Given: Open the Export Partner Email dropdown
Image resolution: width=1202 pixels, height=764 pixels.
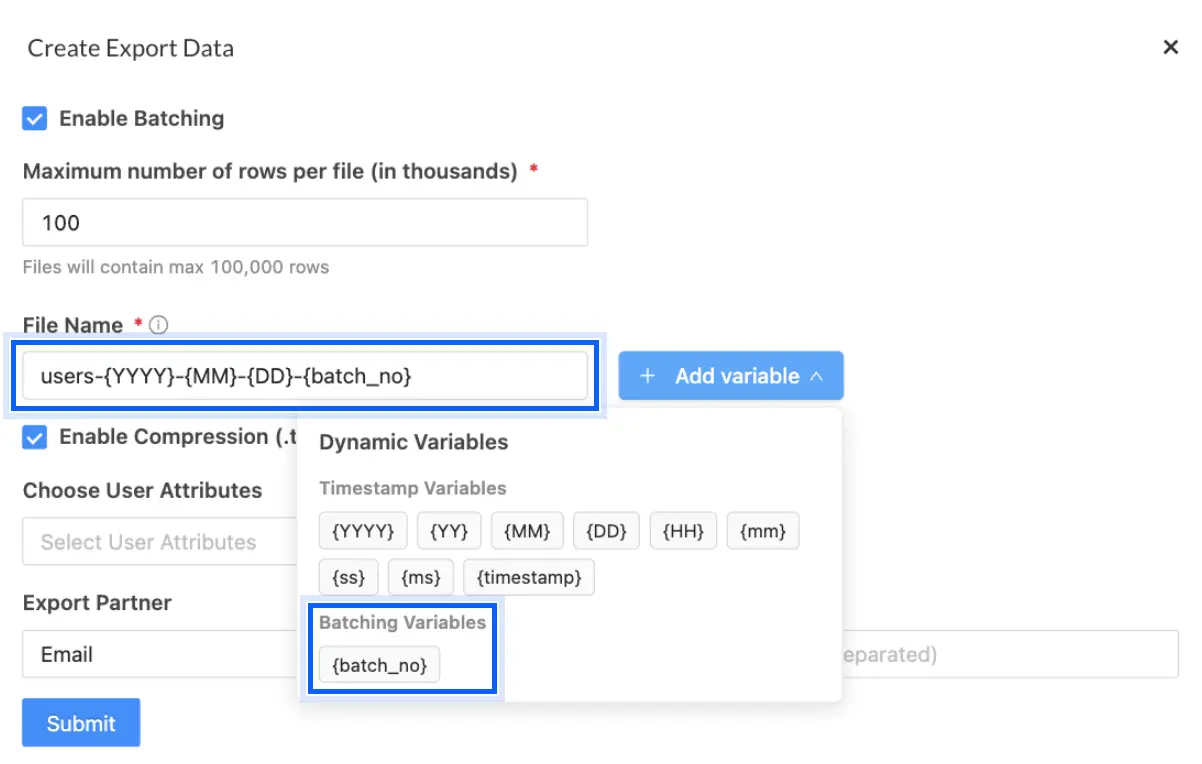Looking at the screenshot, I should (160, 654).
